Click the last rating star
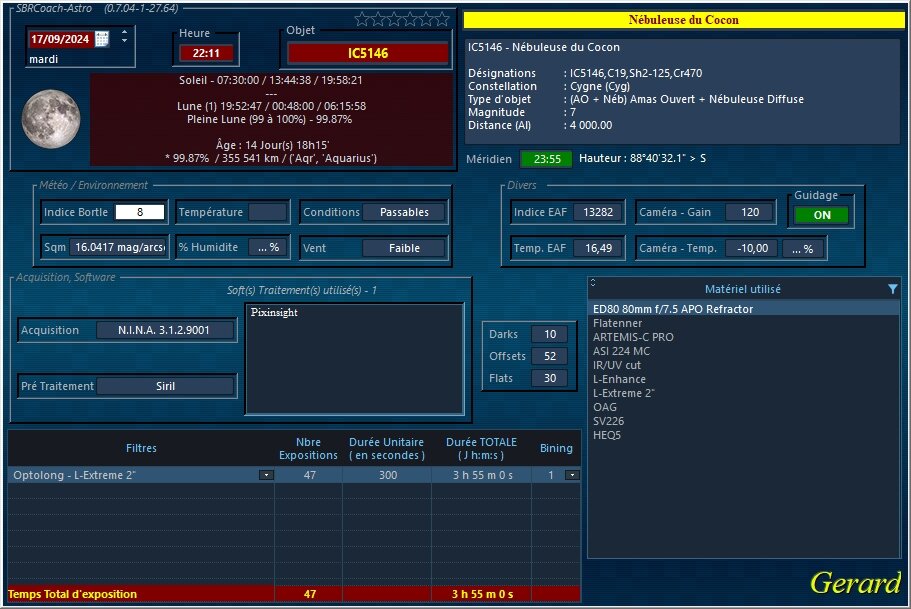 [x=442, y=20]
